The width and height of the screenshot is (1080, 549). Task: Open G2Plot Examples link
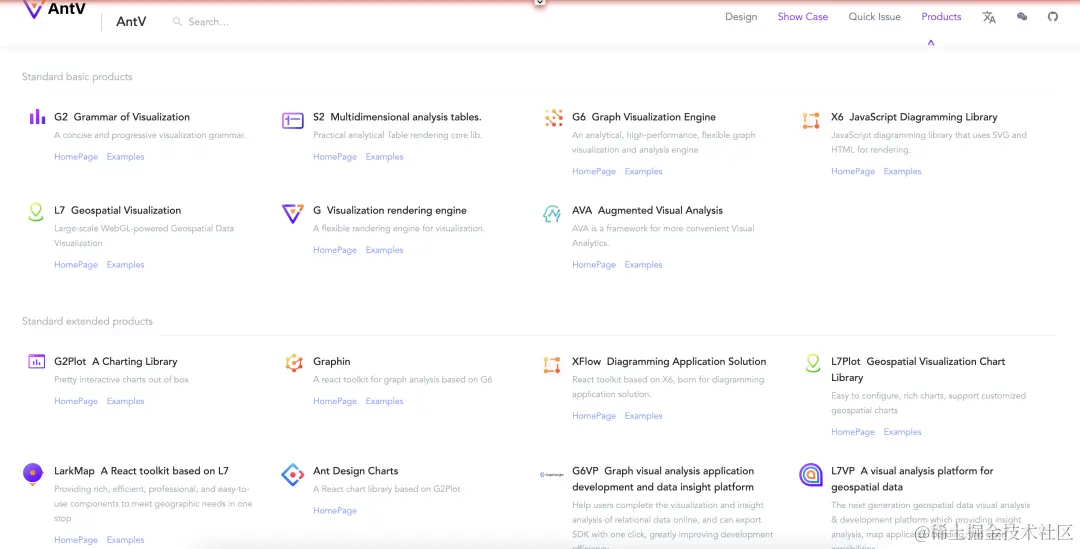click(x=125, y=401)
